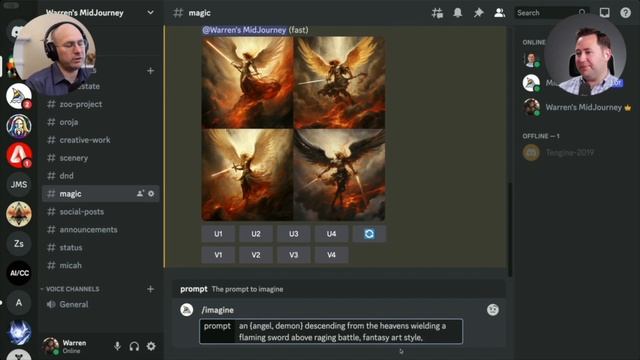Switch to the sailboat server icon
The height and width of the screenshot is (360, 640).
click(x=18, y=96)
